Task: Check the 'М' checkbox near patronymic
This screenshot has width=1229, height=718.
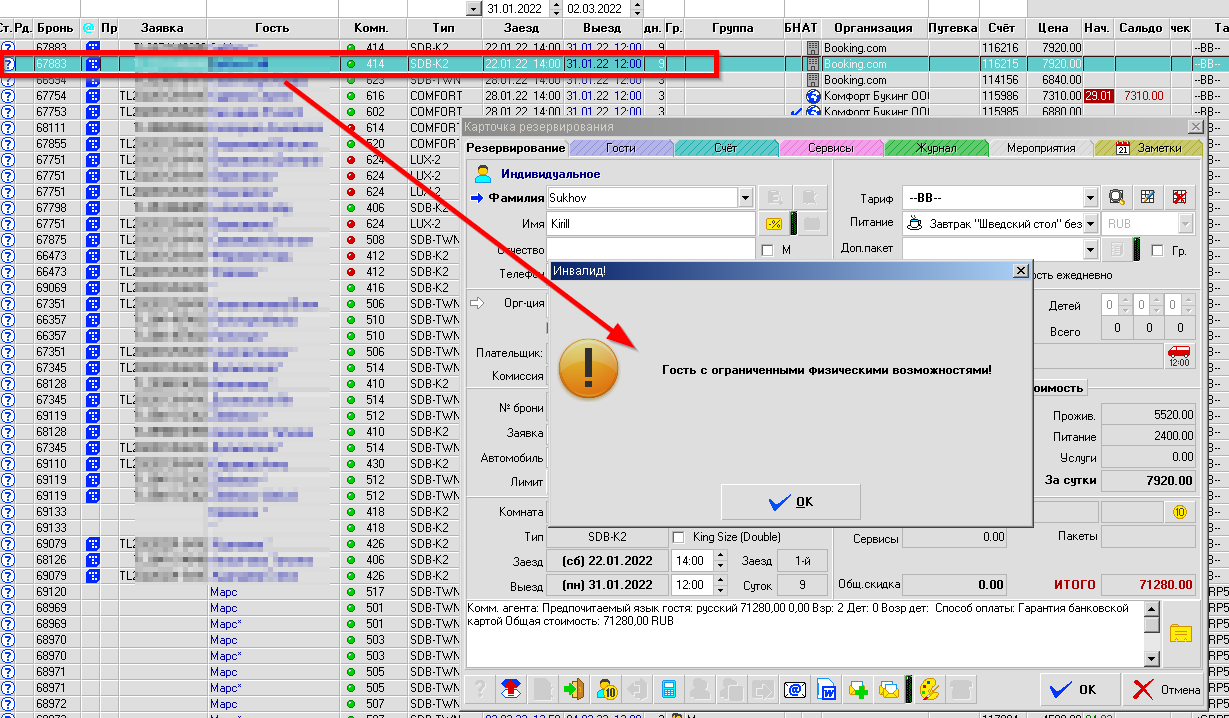Action: tap(768, 250)
